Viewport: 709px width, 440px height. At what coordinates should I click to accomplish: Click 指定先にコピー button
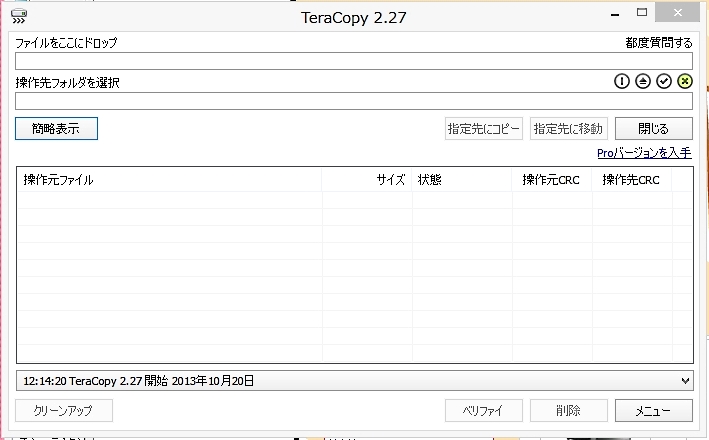[484, 129]
